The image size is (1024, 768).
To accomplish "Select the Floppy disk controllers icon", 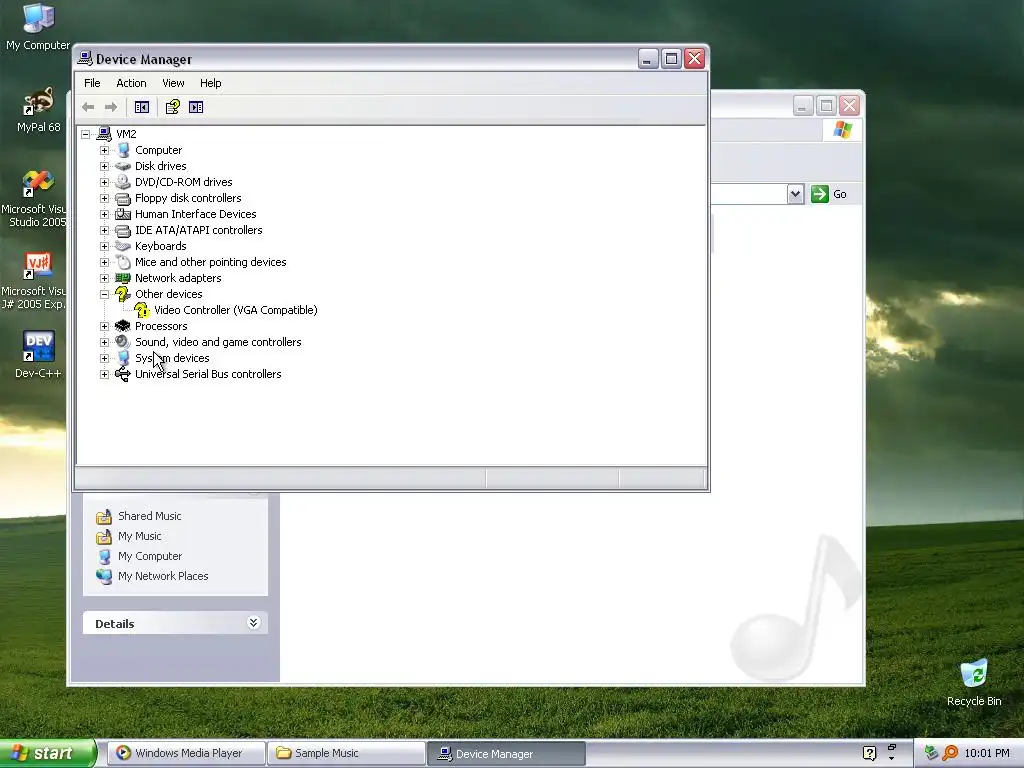I will (123, 199).
